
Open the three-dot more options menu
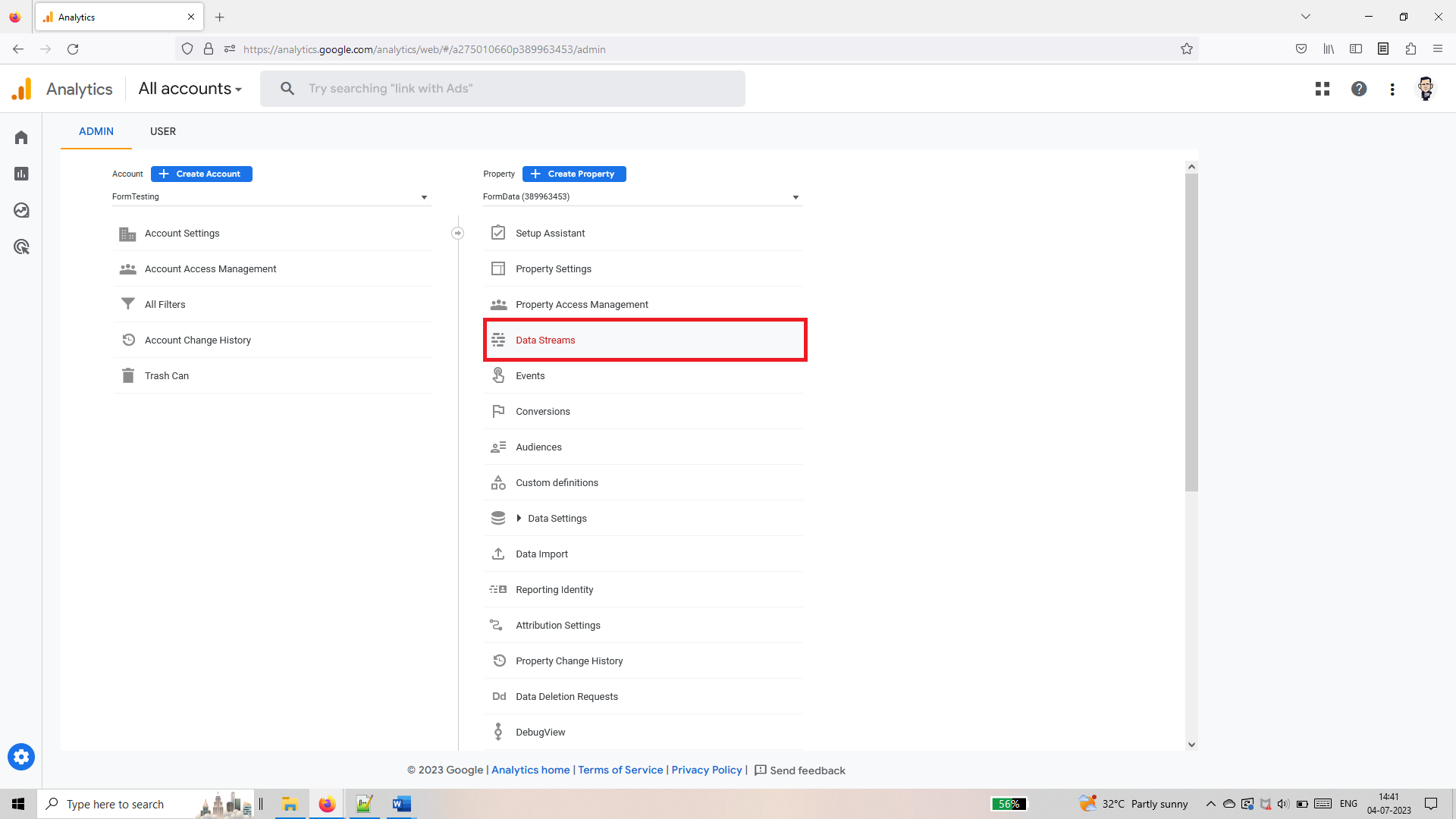[1392, 89]
